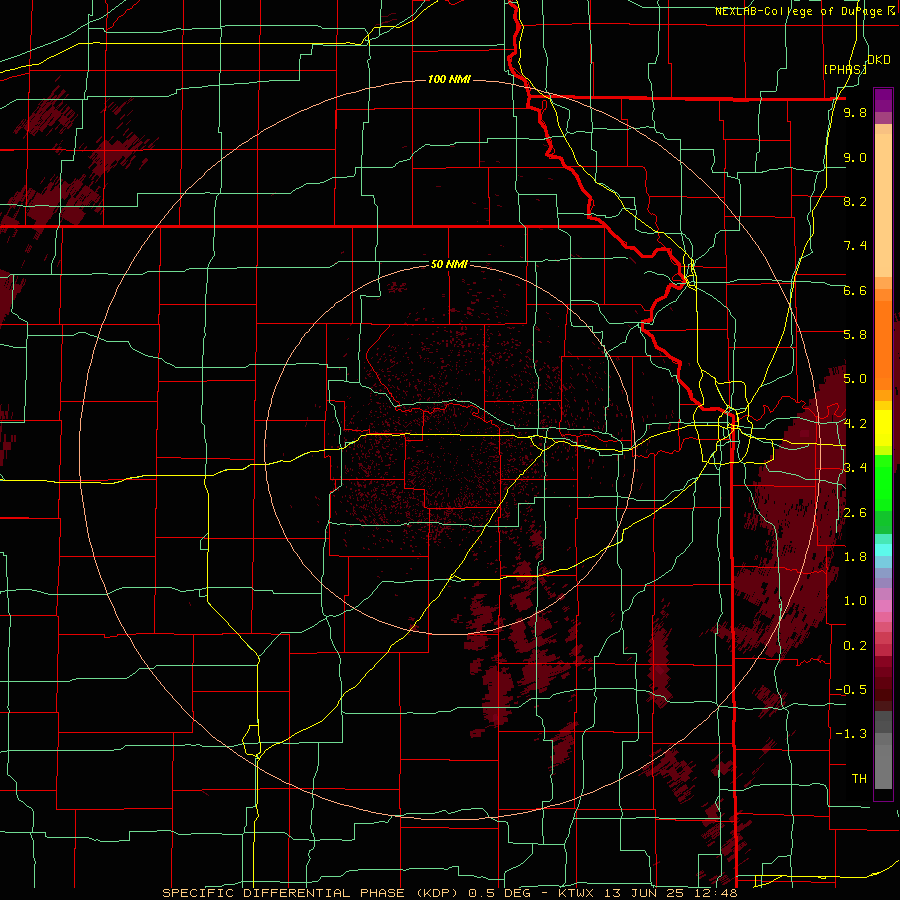This screenshot has width=900, height=900.
Task: Click the 100 NMI range ring label
Action: tap(449, 79)
